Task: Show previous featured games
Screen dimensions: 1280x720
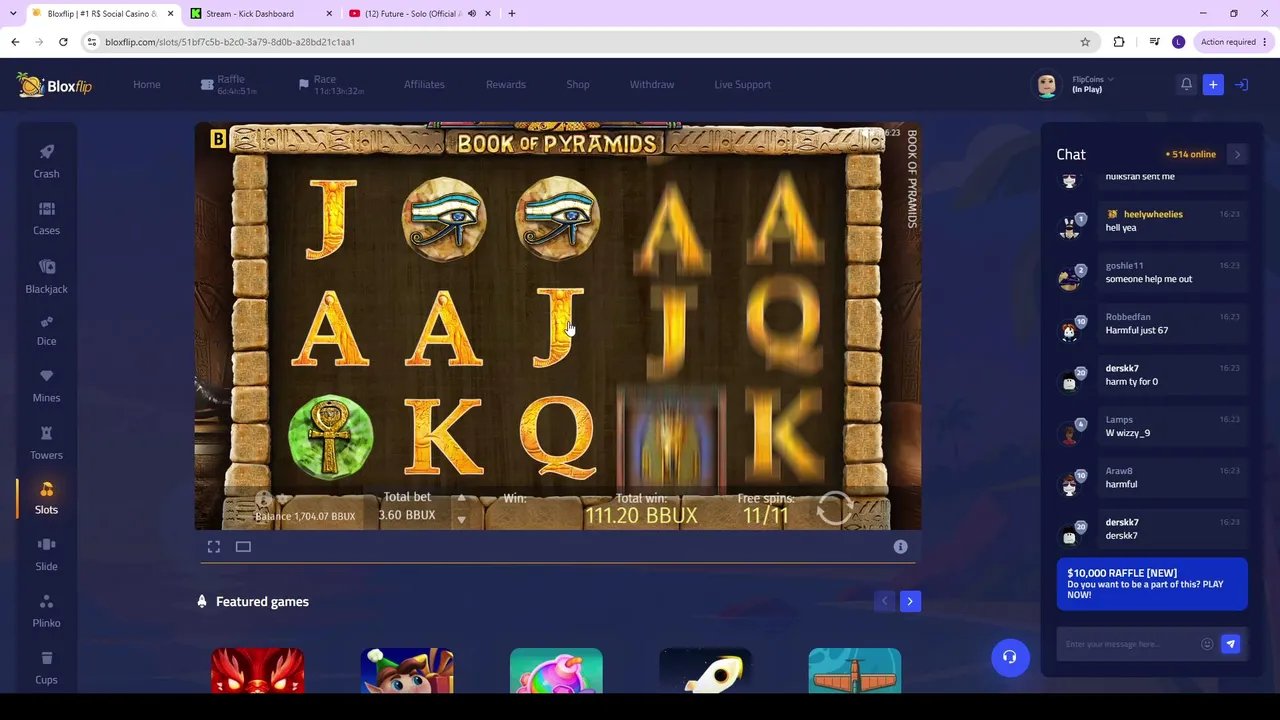Action: click(x=884, y=601)
